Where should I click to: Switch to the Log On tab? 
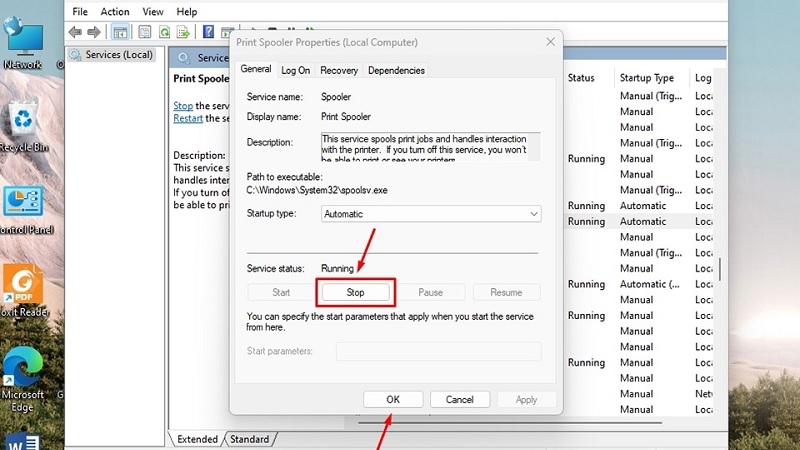(295, 70)
